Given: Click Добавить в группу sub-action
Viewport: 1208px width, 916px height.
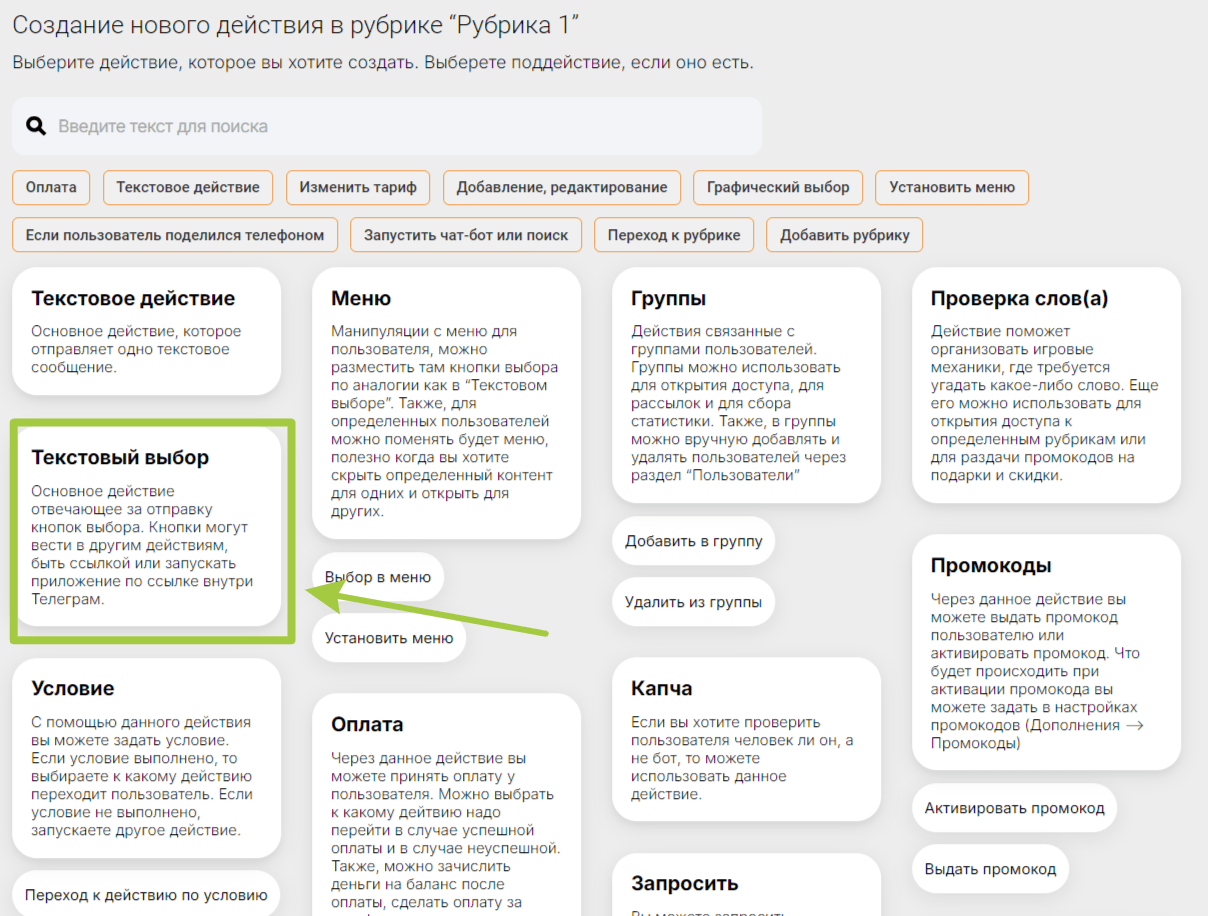Looking at the screenshot, I should point(694,541).
